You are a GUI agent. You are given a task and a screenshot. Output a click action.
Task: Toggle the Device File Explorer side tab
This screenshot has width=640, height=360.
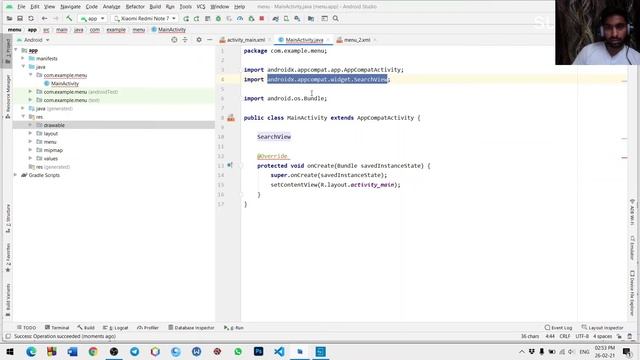click(632, 293)
